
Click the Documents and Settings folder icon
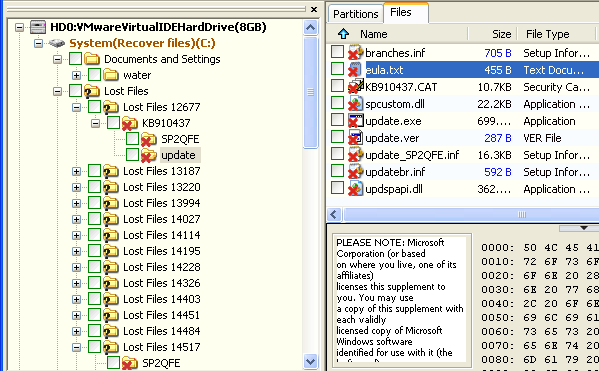coord(92,59)
